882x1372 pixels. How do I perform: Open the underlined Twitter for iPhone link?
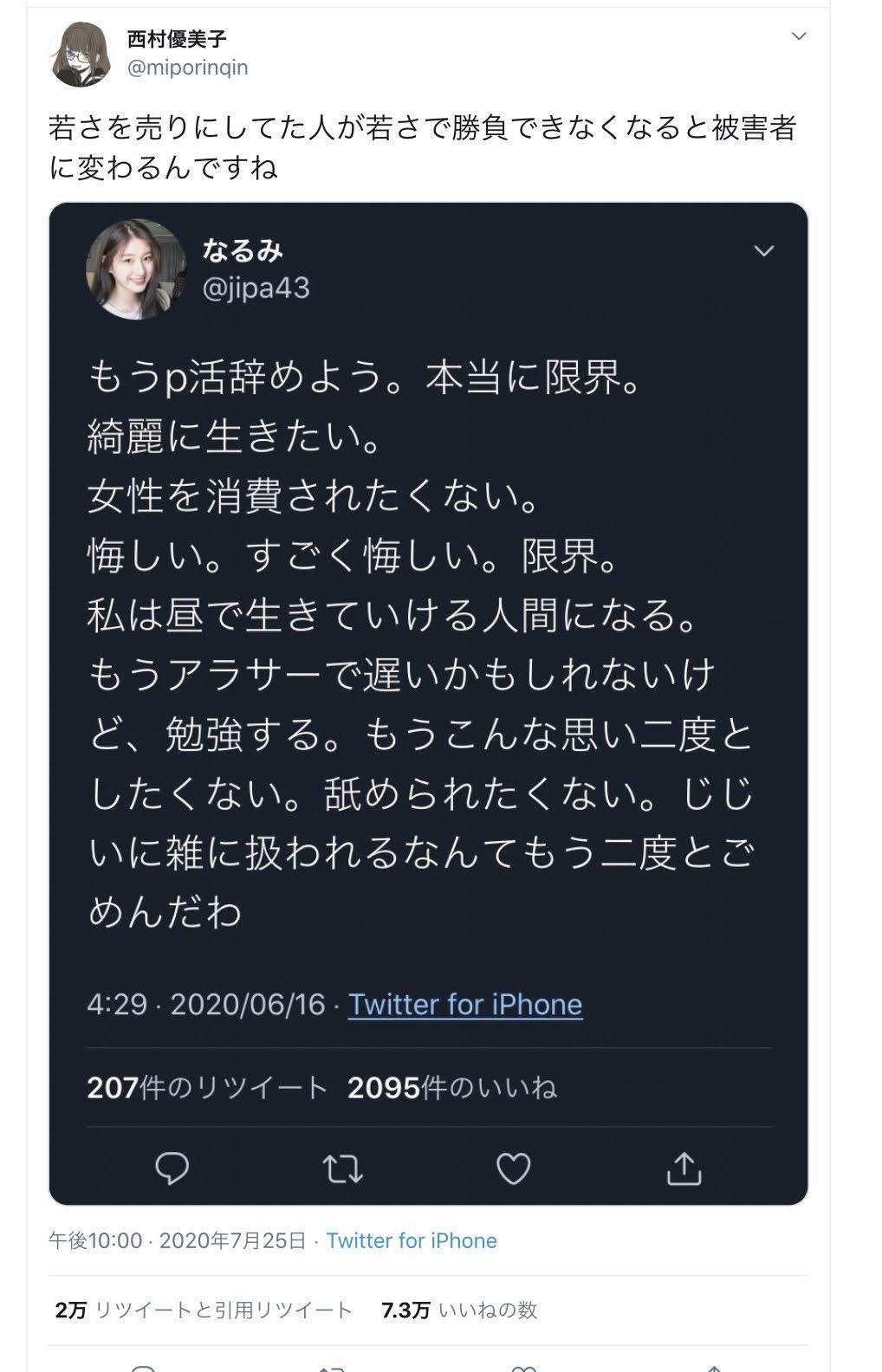tap(465, 1004)
